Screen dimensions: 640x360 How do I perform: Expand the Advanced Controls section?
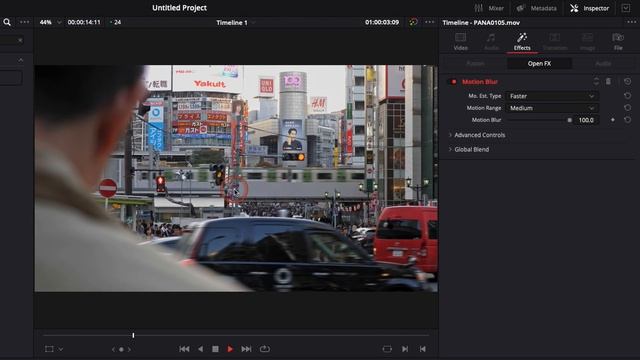point(477,135)
